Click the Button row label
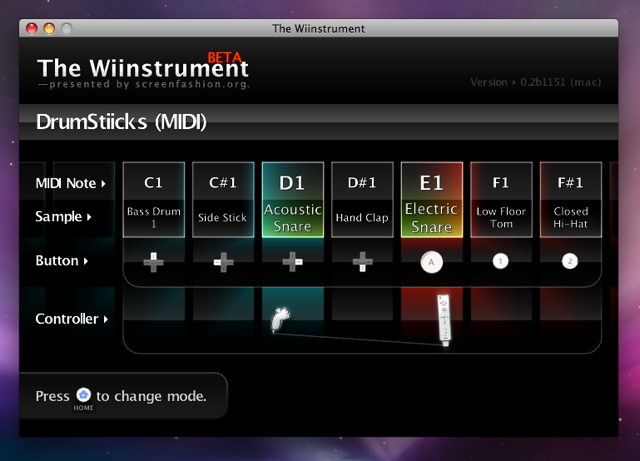Screen dimensions: 640x461 point(62,261)
